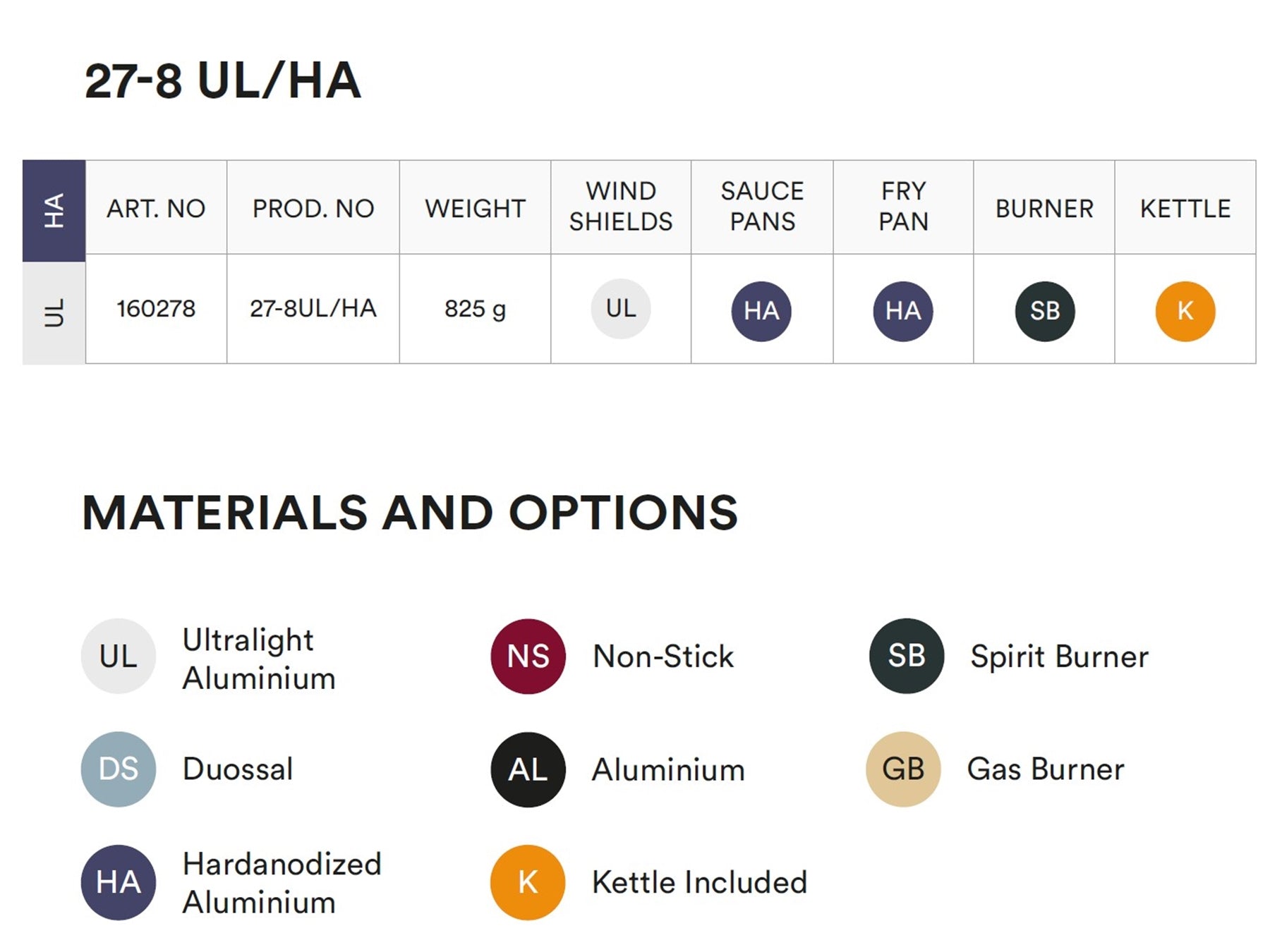Click the article number 160278
Image resolution: width=1270 pixels, height=952 pixels.
(x=156, y=309)
